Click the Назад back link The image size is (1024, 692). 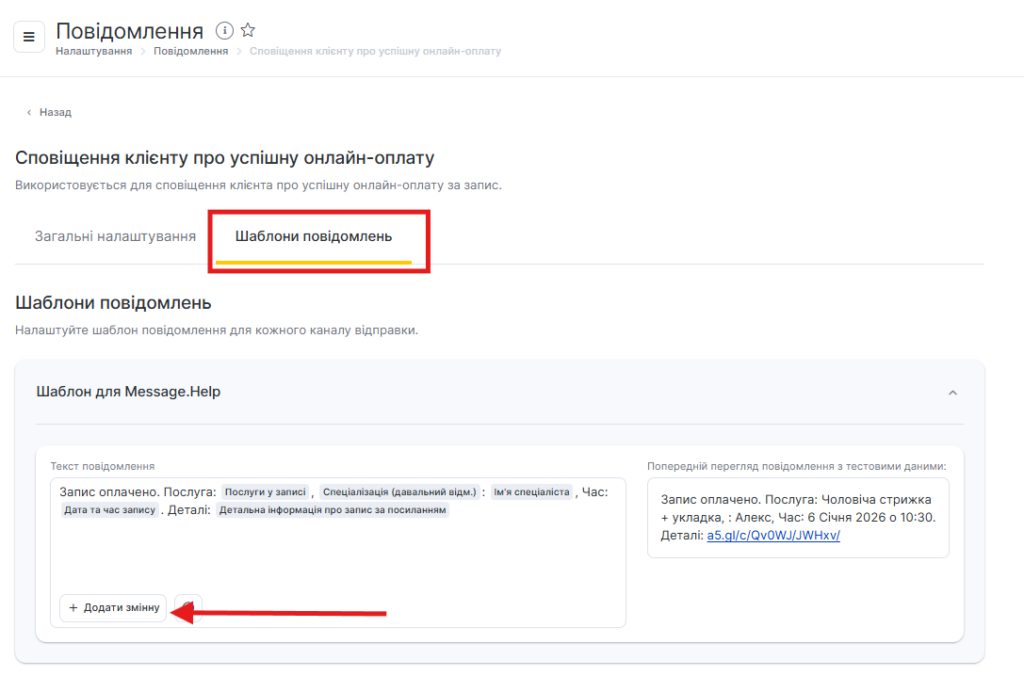click(55, 113)
